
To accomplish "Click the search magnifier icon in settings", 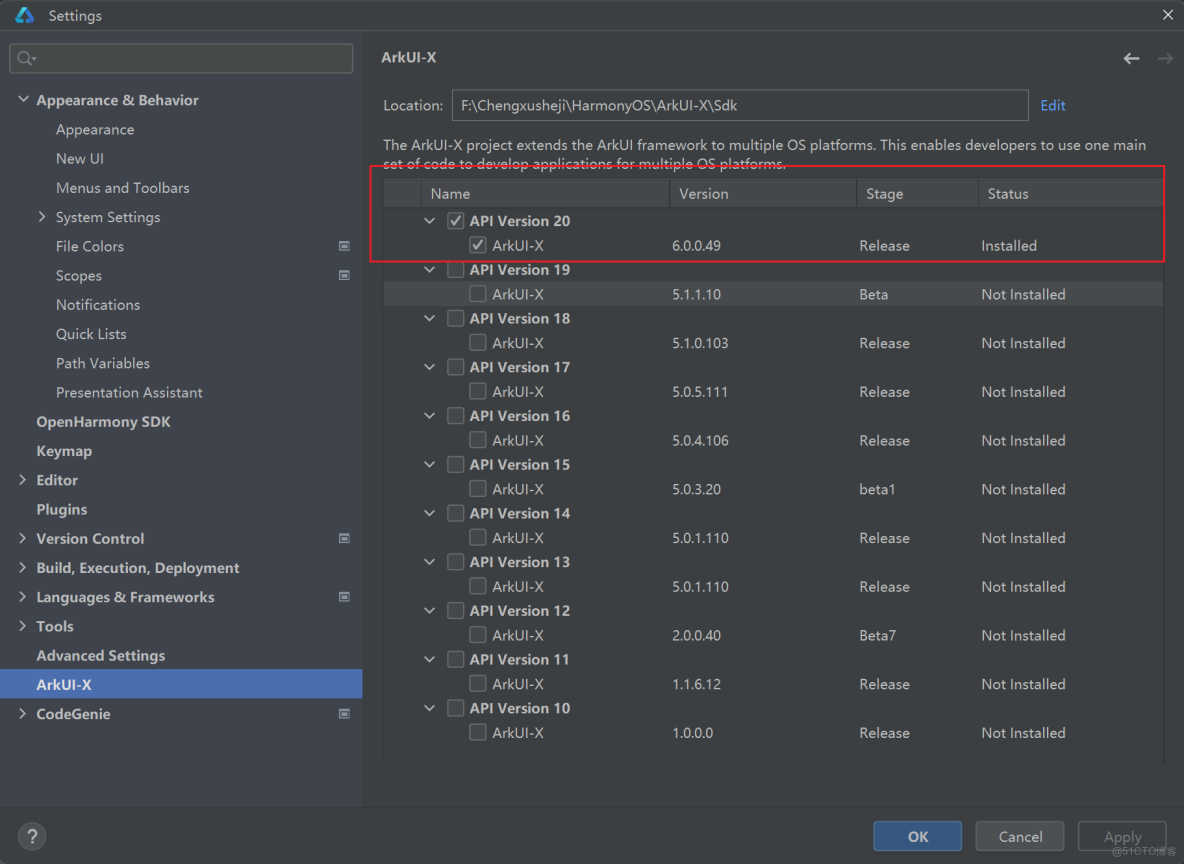I will tap(26, 59).
